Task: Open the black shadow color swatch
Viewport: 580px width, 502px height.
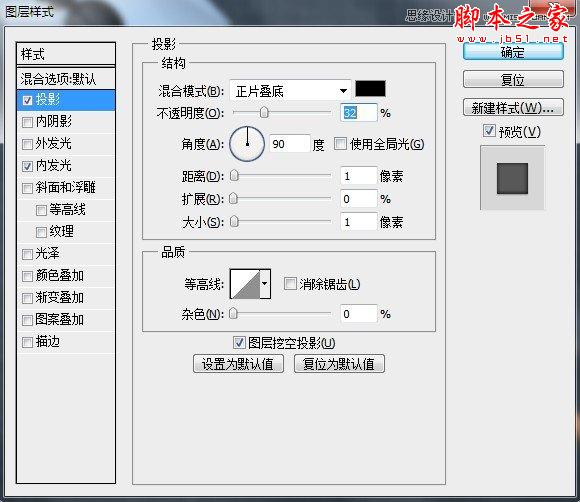Action: 370,89
